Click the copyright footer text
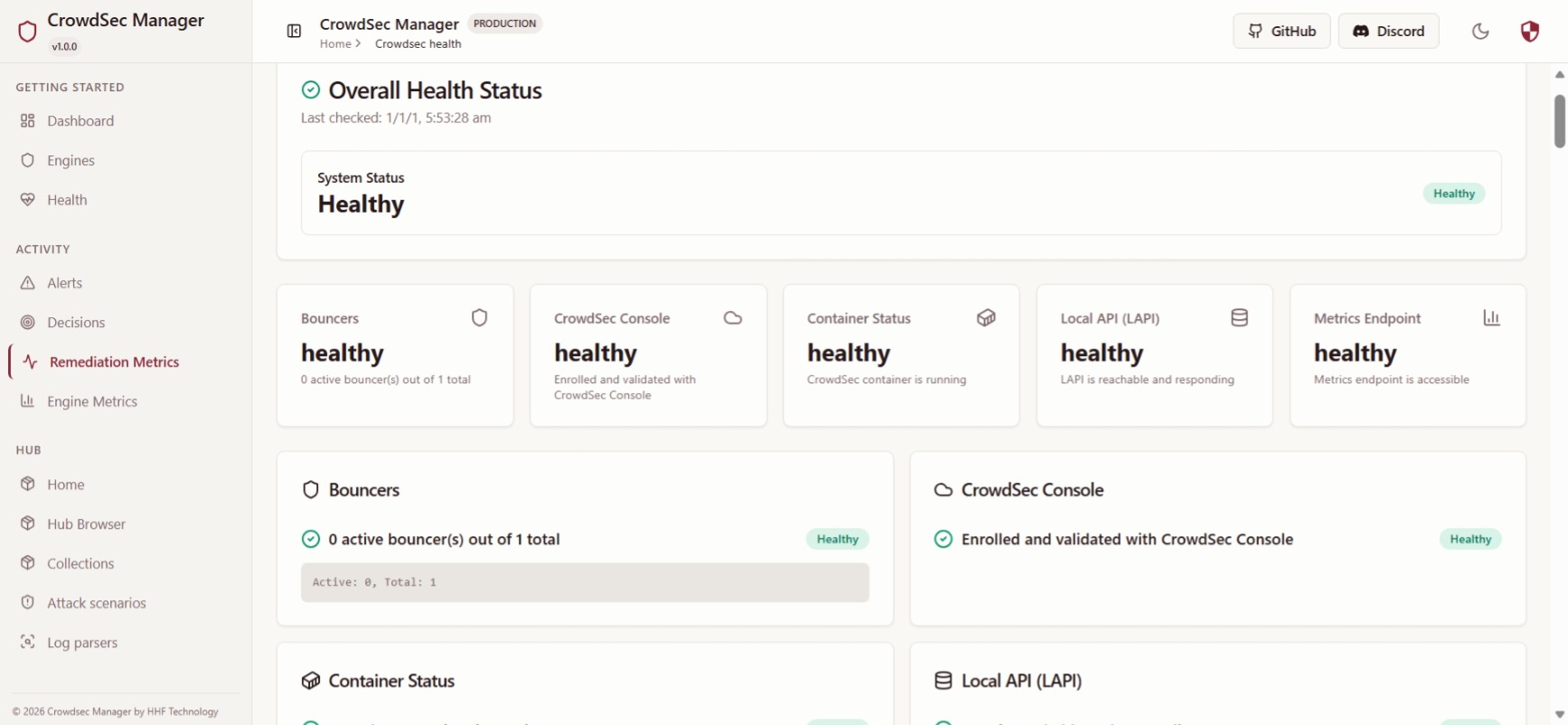This screenshot has width=1568, height=725. [115, 712]
